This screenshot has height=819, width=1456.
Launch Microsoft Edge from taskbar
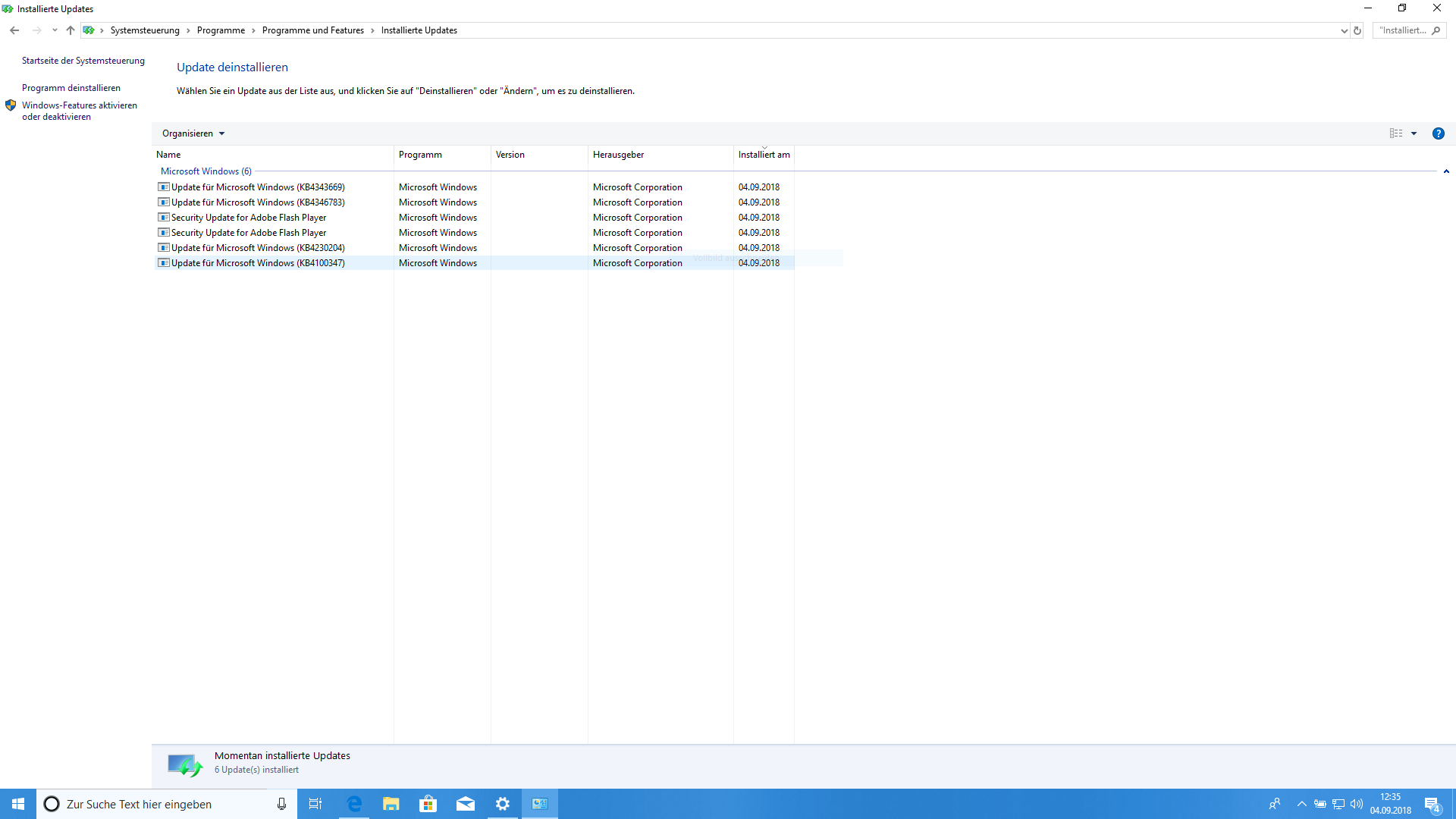pos(354,804)
